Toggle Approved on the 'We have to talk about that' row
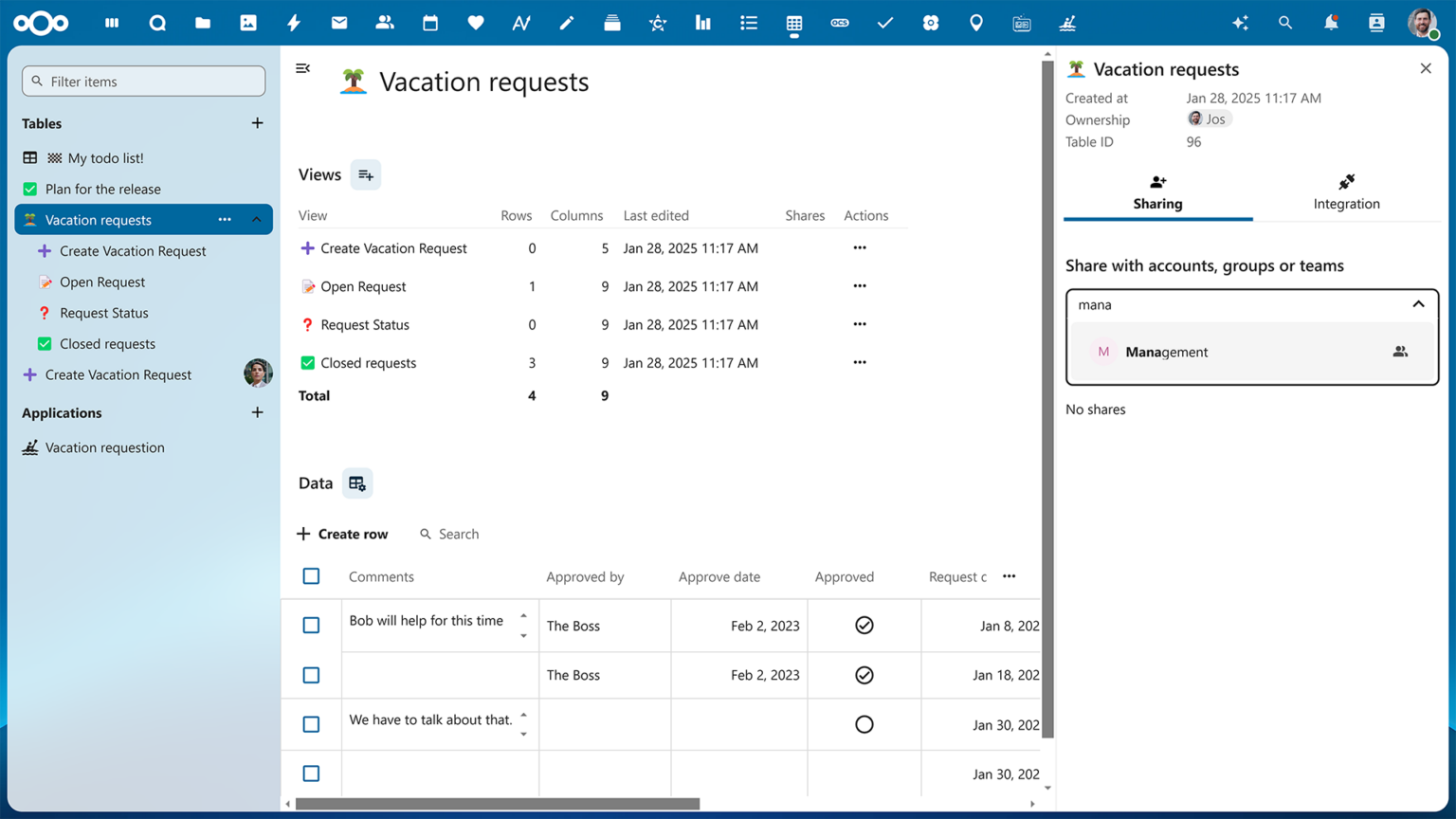 [x=864, y=723]
